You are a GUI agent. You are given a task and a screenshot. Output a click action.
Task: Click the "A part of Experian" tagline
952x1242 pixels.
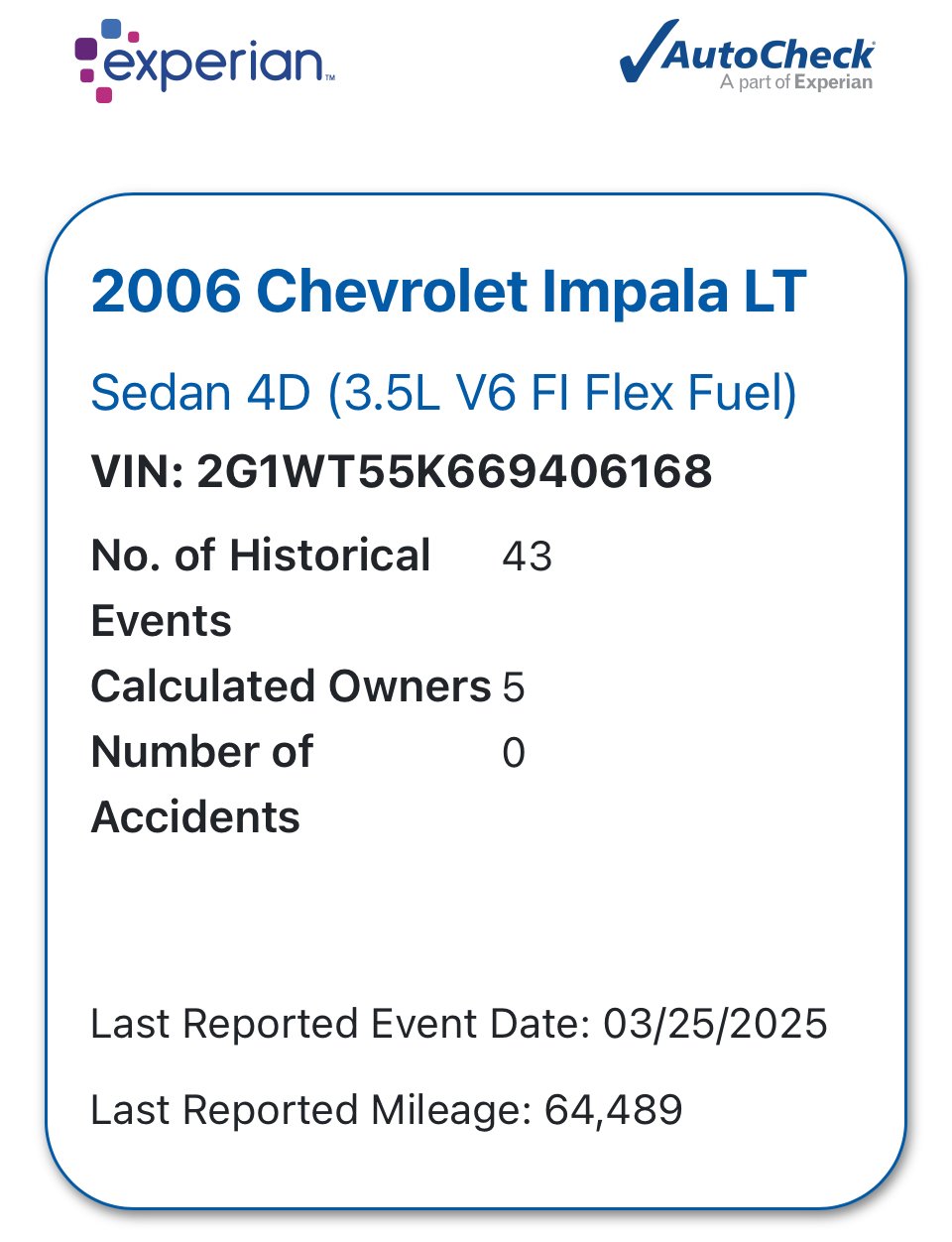click(x=796, y=82)
